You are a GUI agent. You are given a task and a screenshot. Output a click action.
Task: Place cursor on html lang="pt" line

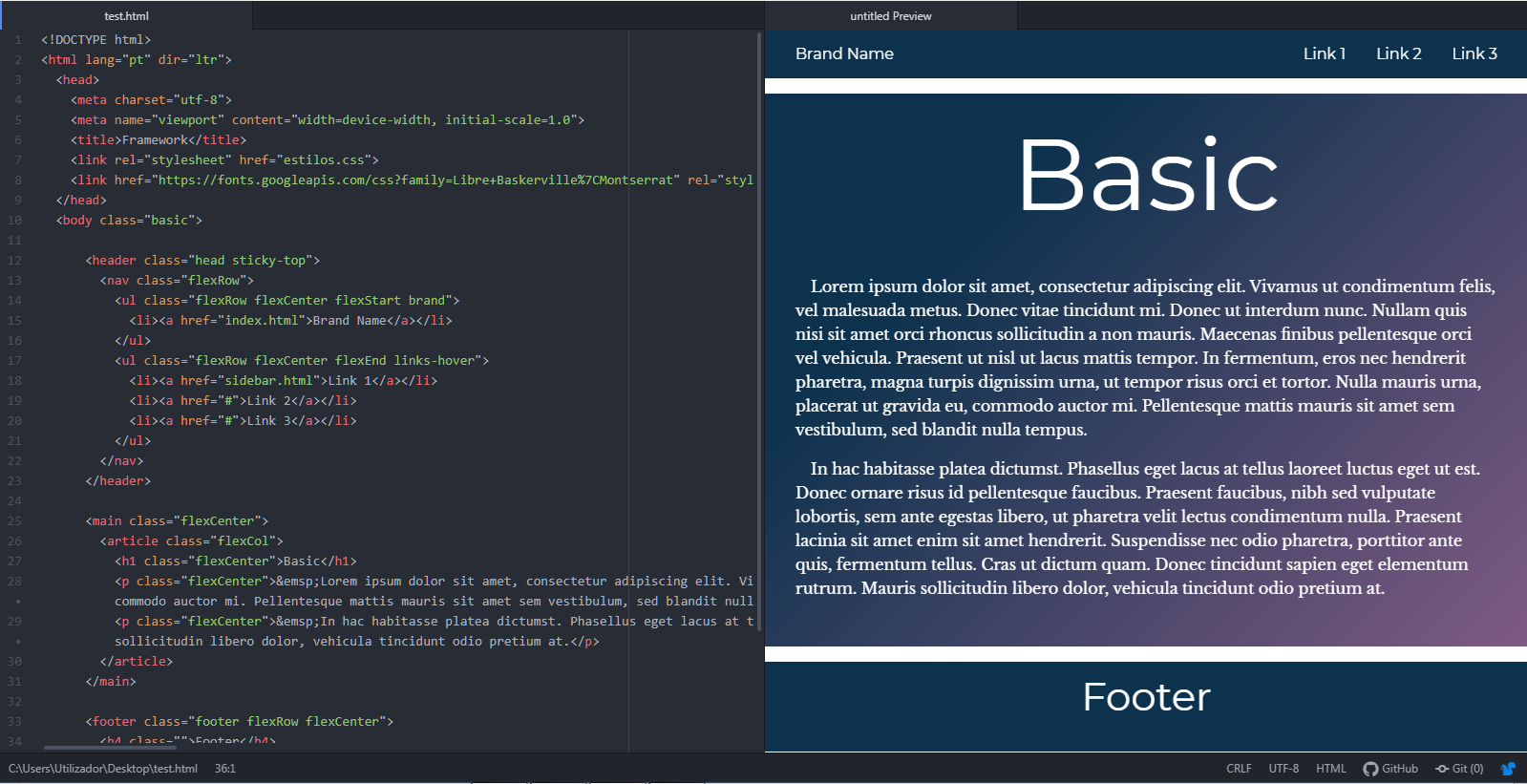pyautogui.click(x=136, y=60)
